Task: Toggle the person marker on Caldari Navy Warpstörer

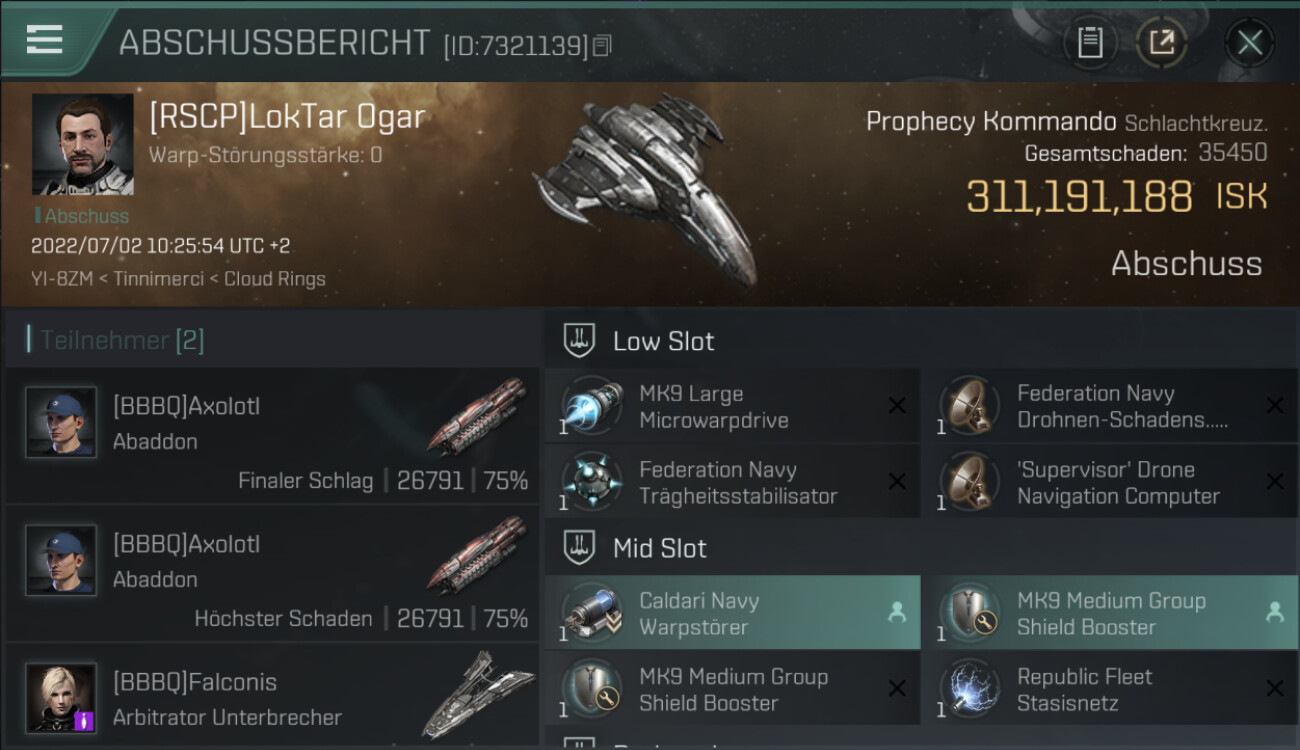Action: 897,613
